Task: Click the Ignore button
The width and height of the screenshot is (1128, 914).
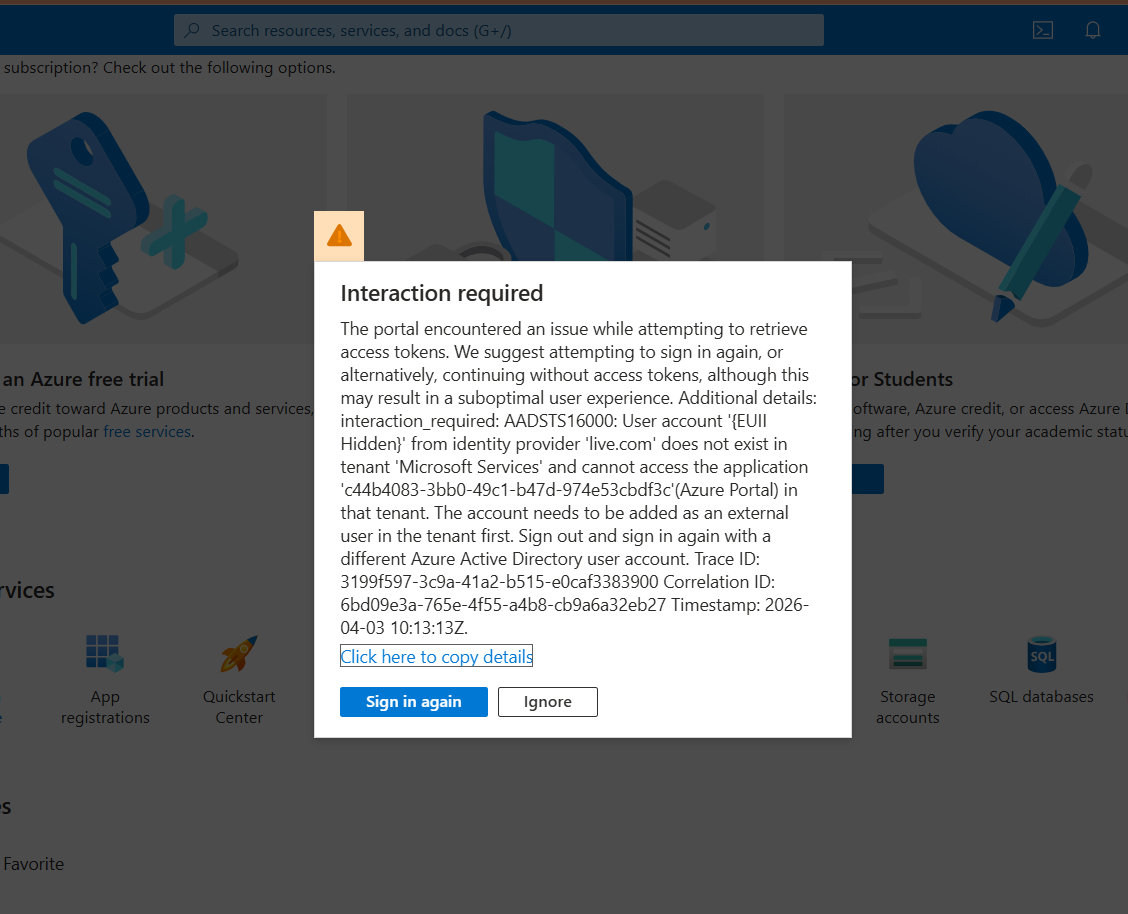Action: 547,702
